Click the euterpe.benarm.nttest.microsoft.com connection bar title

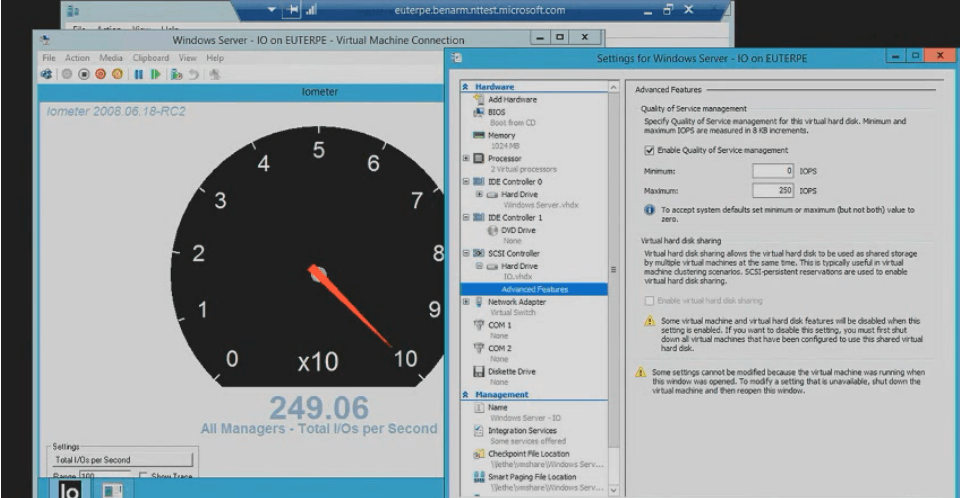[x=479, y=10]
